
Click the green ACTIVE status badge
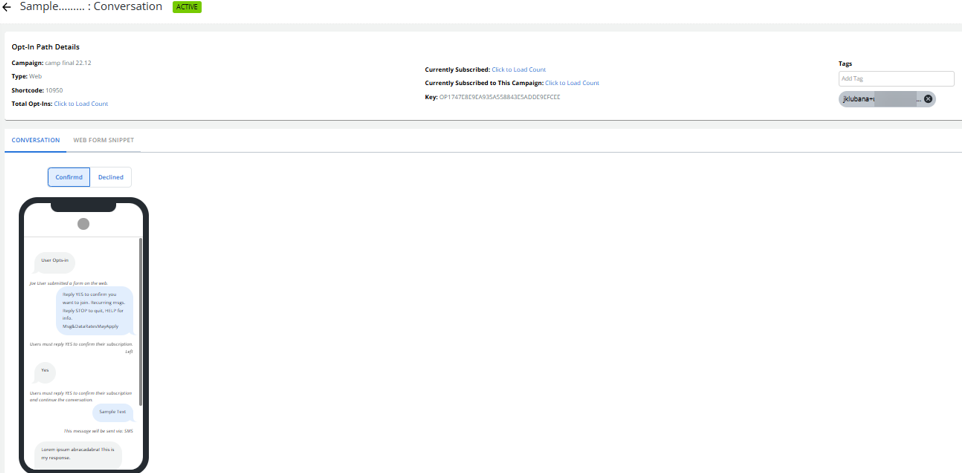point(186,7)
